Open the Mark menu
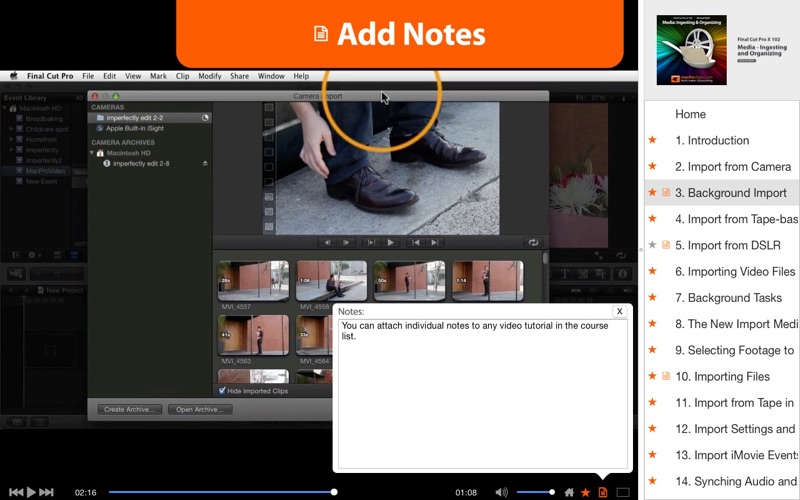The width and height of the screenshot is (800, 500). 158,76
